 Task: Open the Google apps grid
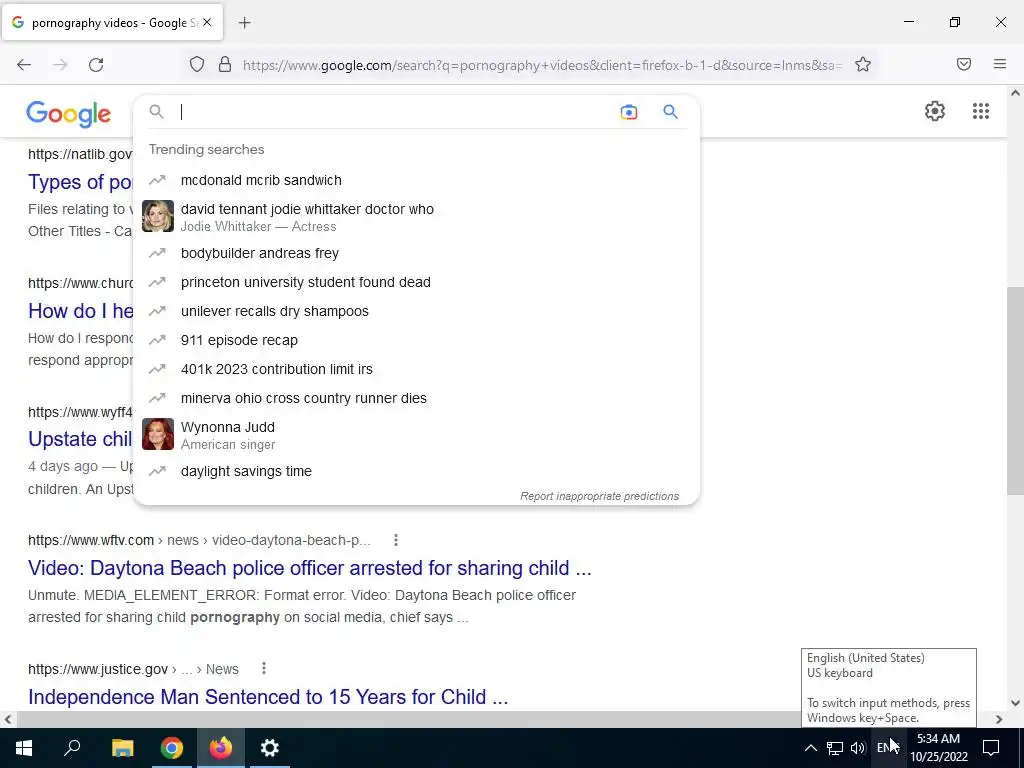click(x=980, y=111)
